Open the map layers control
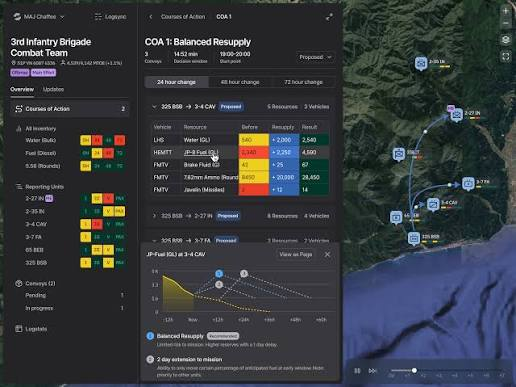Image resolution: width=516 pixels, height=387 pixels. 506,40
